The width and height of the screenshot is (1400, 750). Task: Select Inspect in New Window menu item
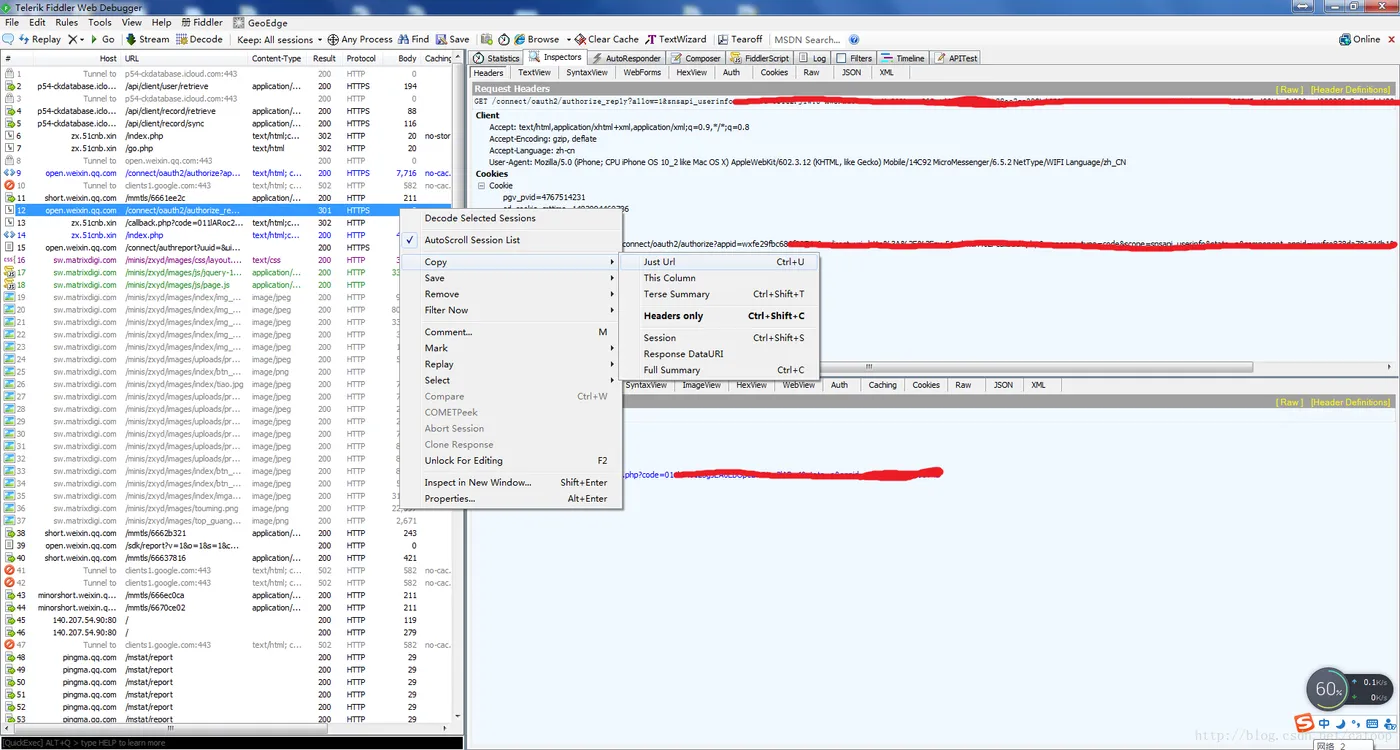pos(510,482)
